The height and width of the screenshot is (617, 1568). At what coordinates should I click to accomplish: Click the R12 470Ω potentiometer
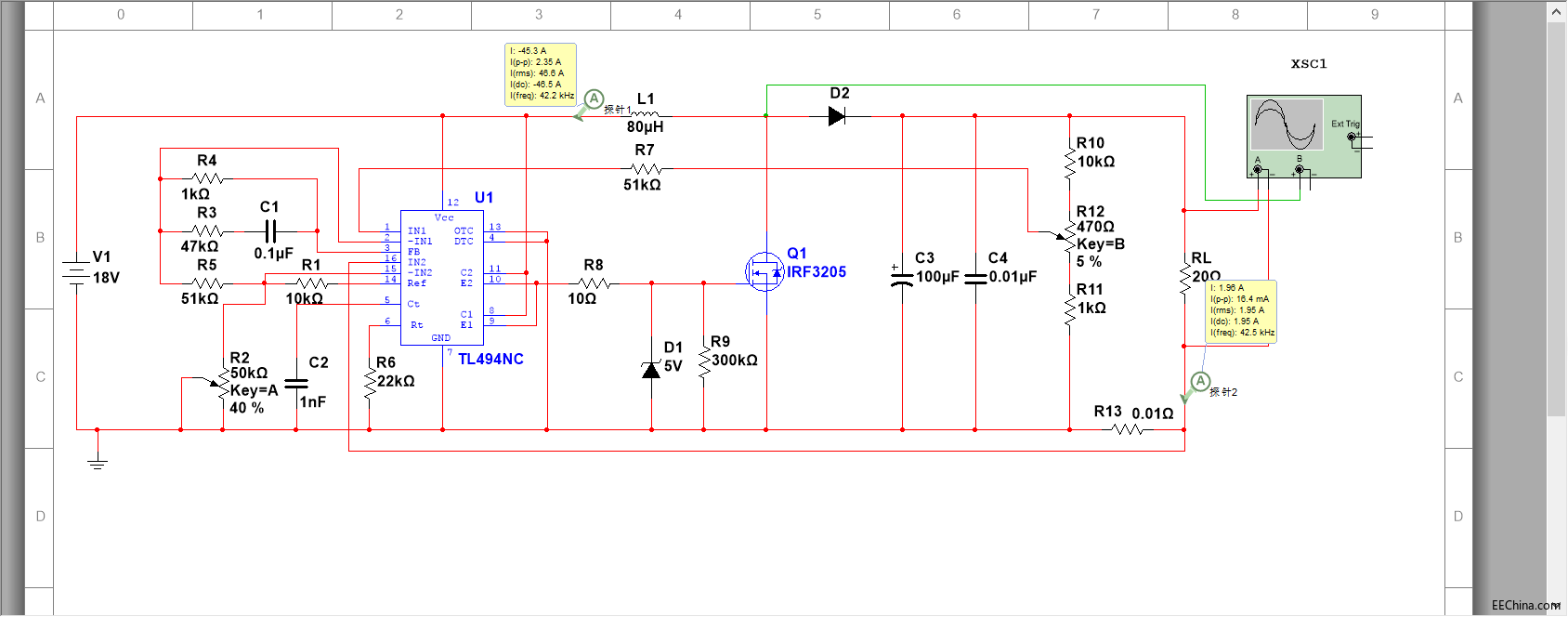[x=1069, y=237]
